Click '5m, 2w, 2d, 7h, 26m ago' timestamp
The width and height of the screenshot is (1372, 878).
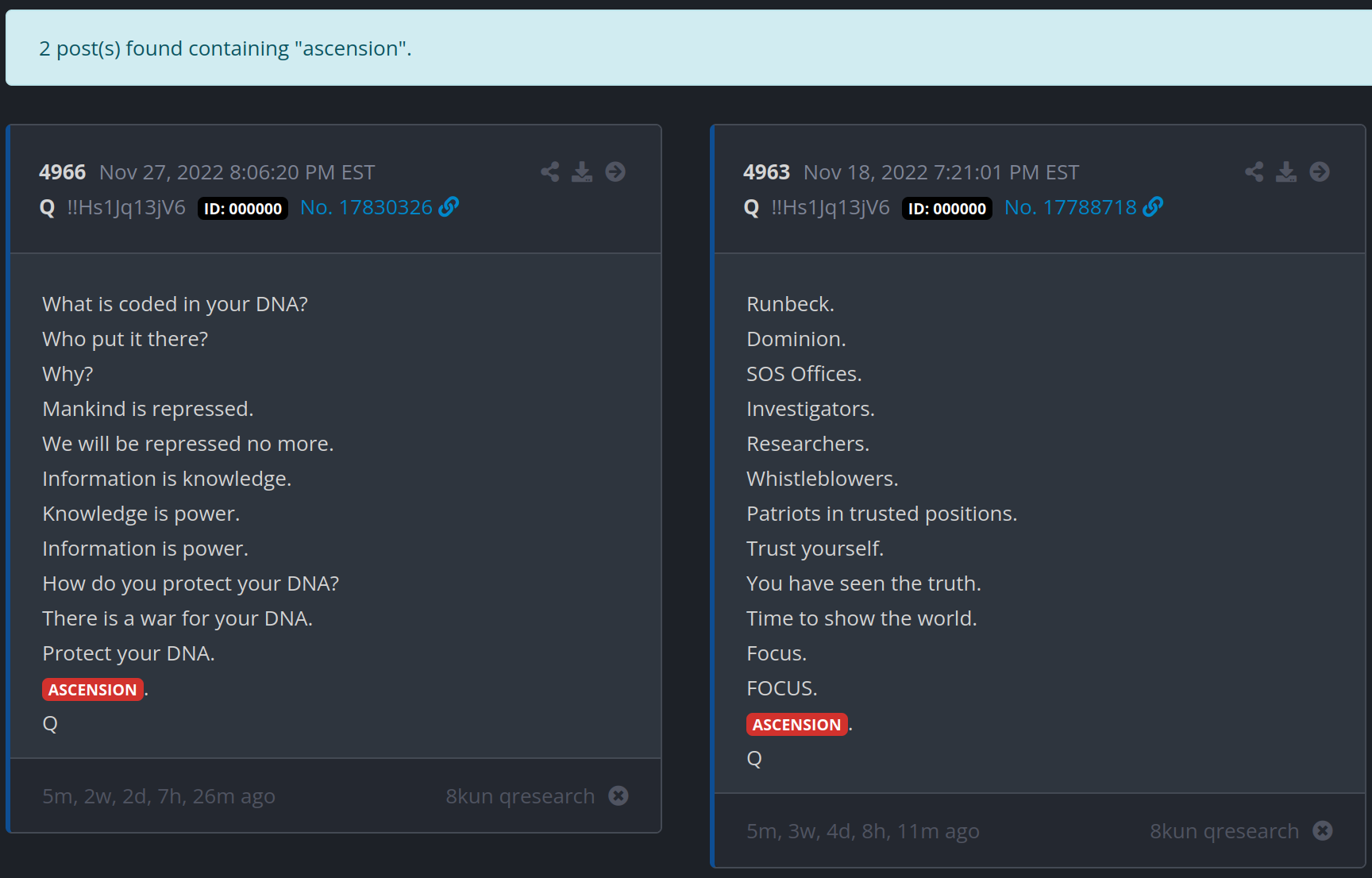[159, 796]
